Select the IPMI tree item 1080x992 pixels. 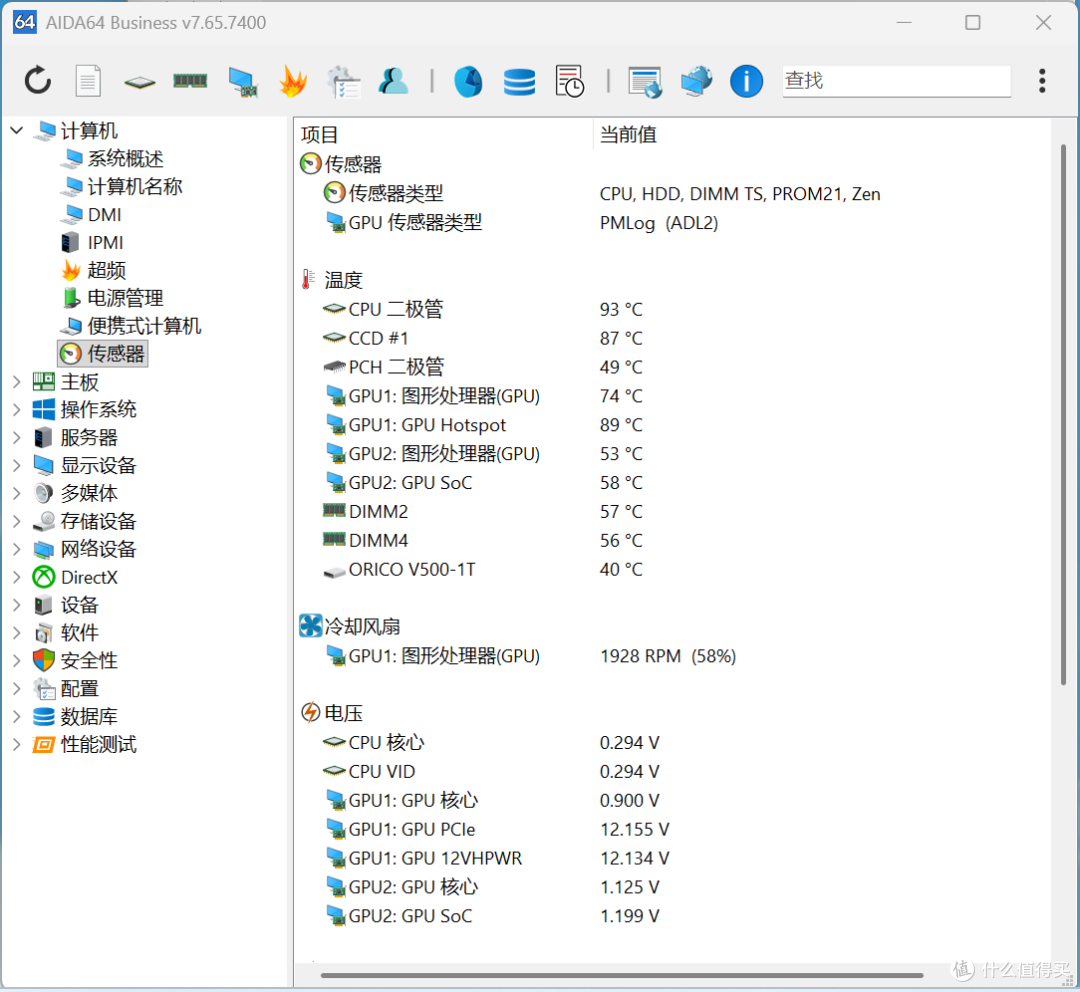(92, 242)
